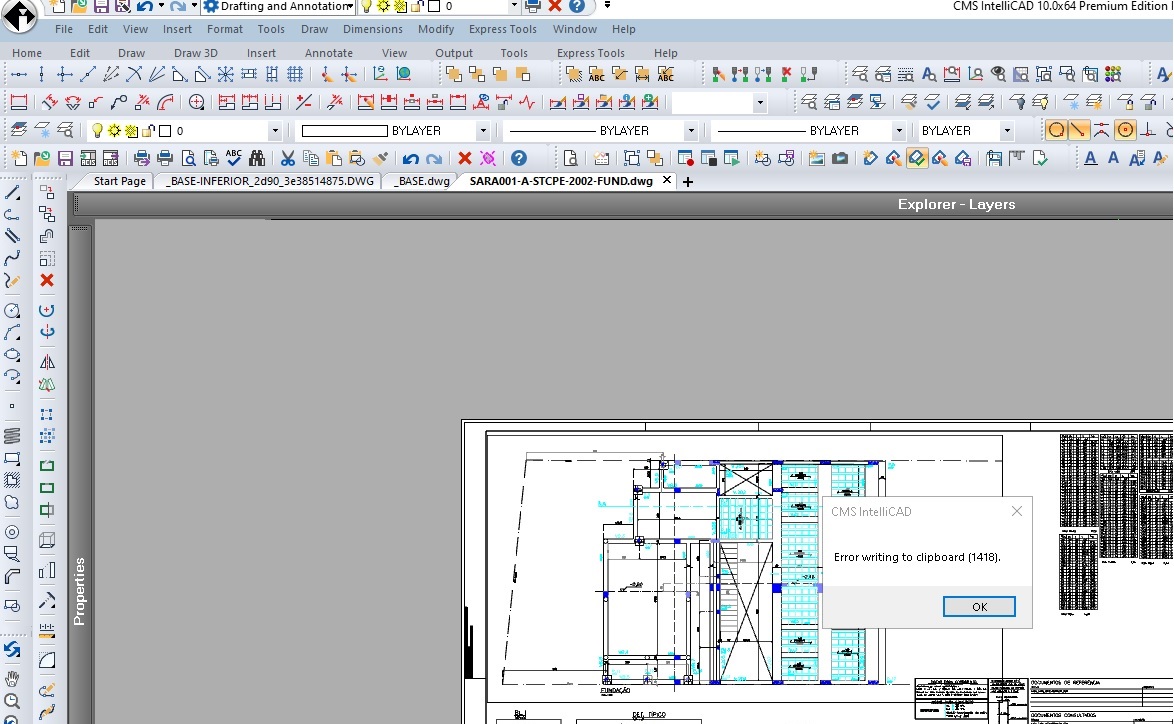The image size is (1174, 724).
Task: Open the color BYLAYER dropdown
Action: coord(483,130)
